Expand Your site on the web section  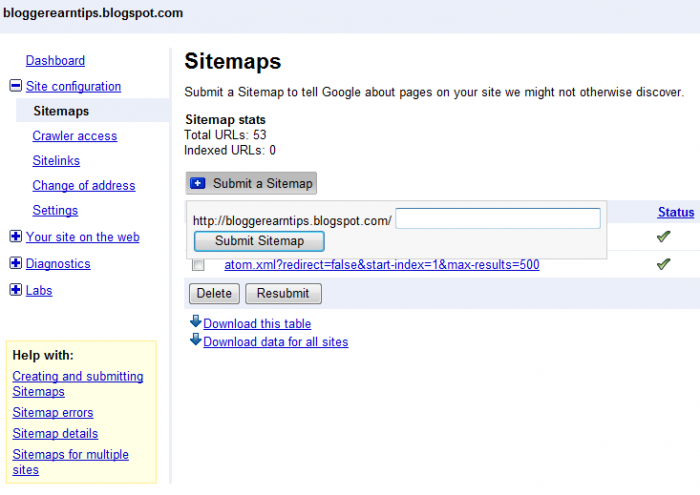(x=15, y=237)
